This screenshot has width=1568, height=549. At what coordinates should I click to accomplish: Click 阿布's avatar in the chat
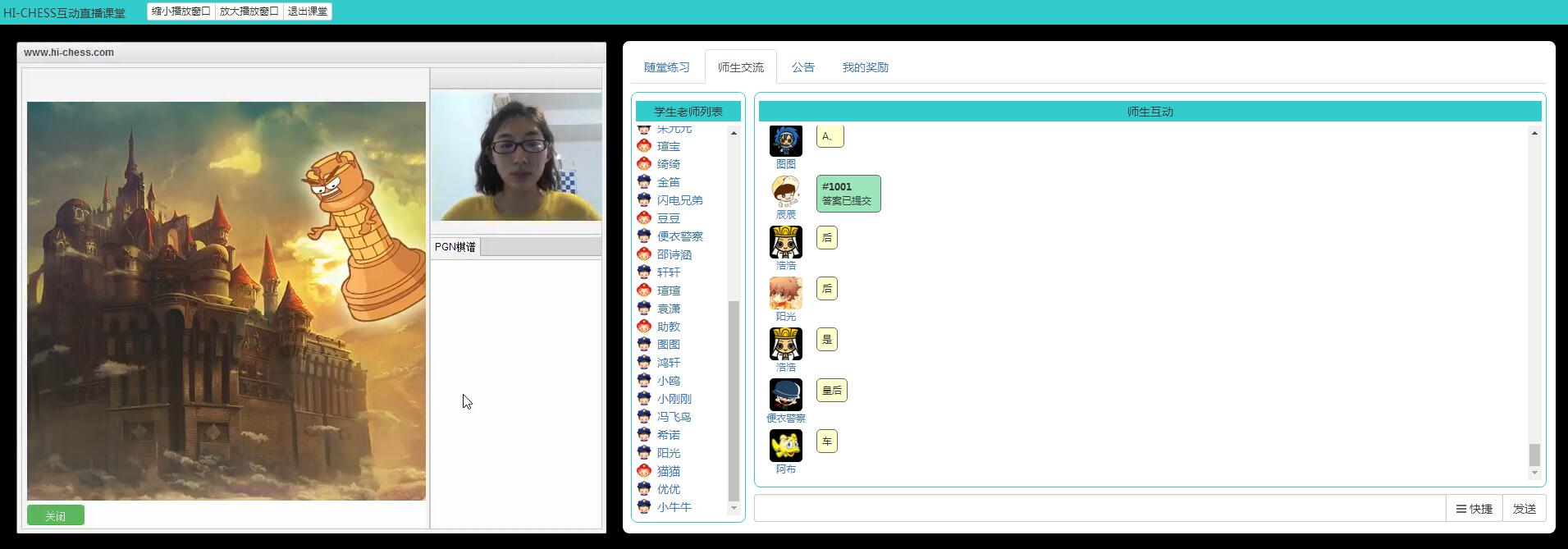pos(786,446)
